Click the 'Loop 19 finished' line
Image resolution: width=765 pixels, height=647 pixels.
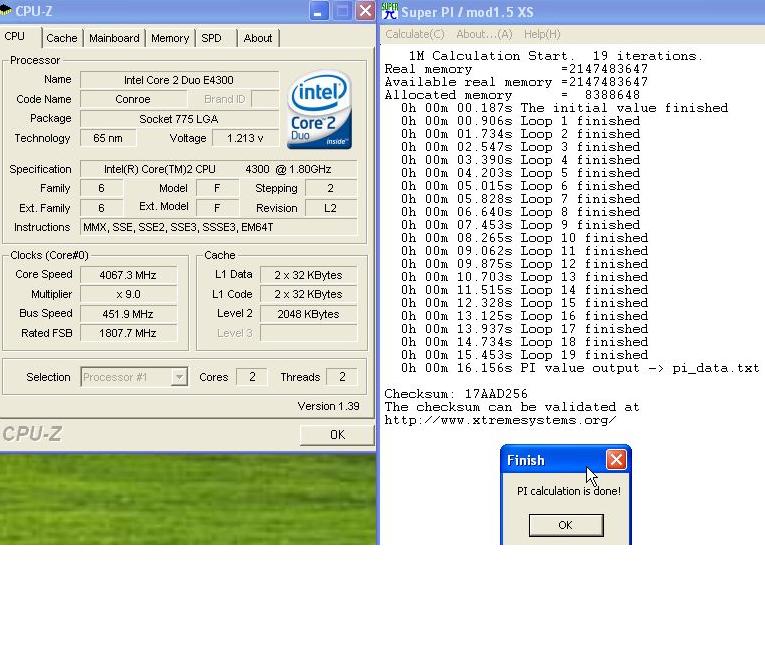(524, 355)
